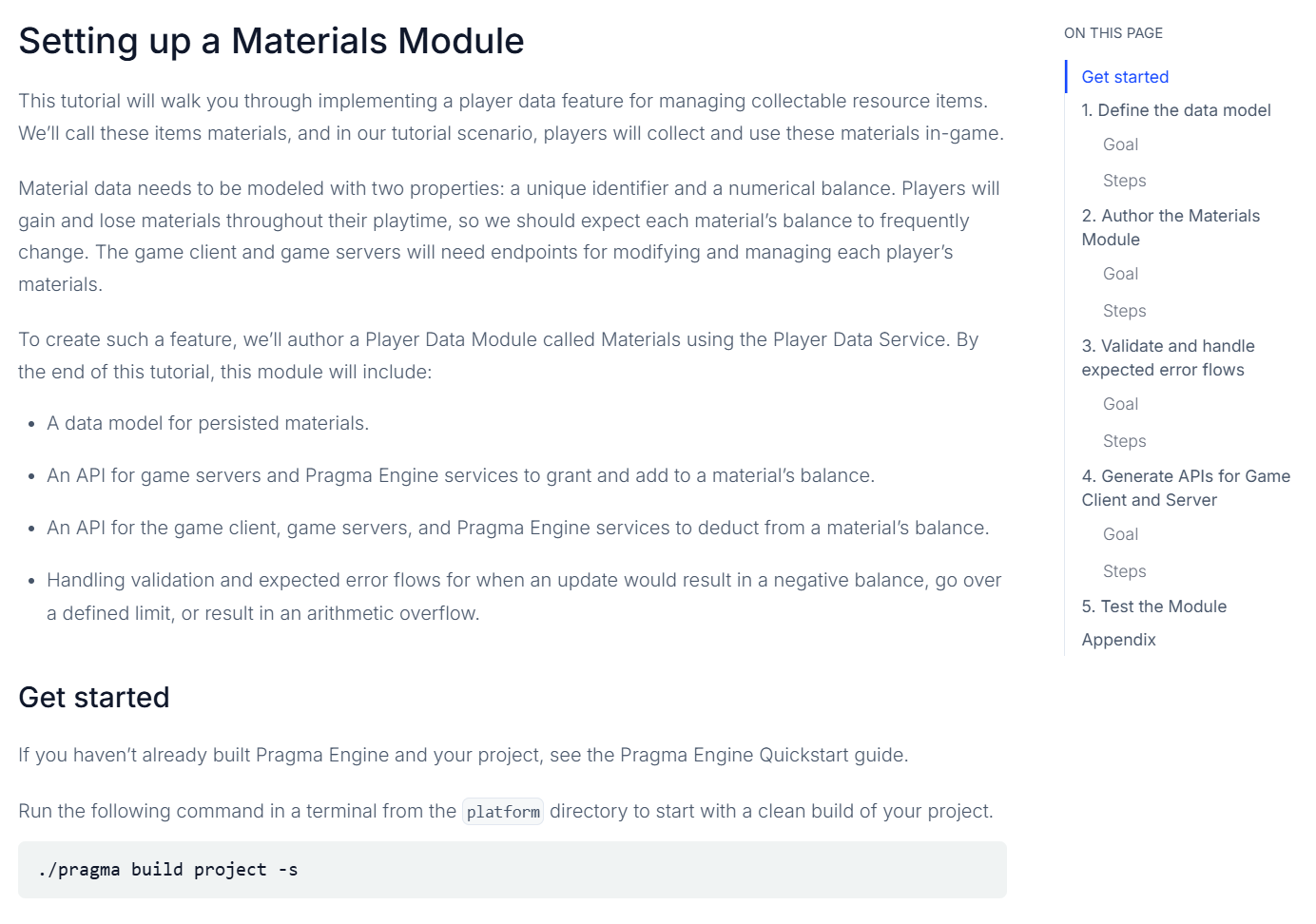Select Steps under Define the data model
The height and width of the screenshot is (924, 1316).
[x=1124, y=181]
